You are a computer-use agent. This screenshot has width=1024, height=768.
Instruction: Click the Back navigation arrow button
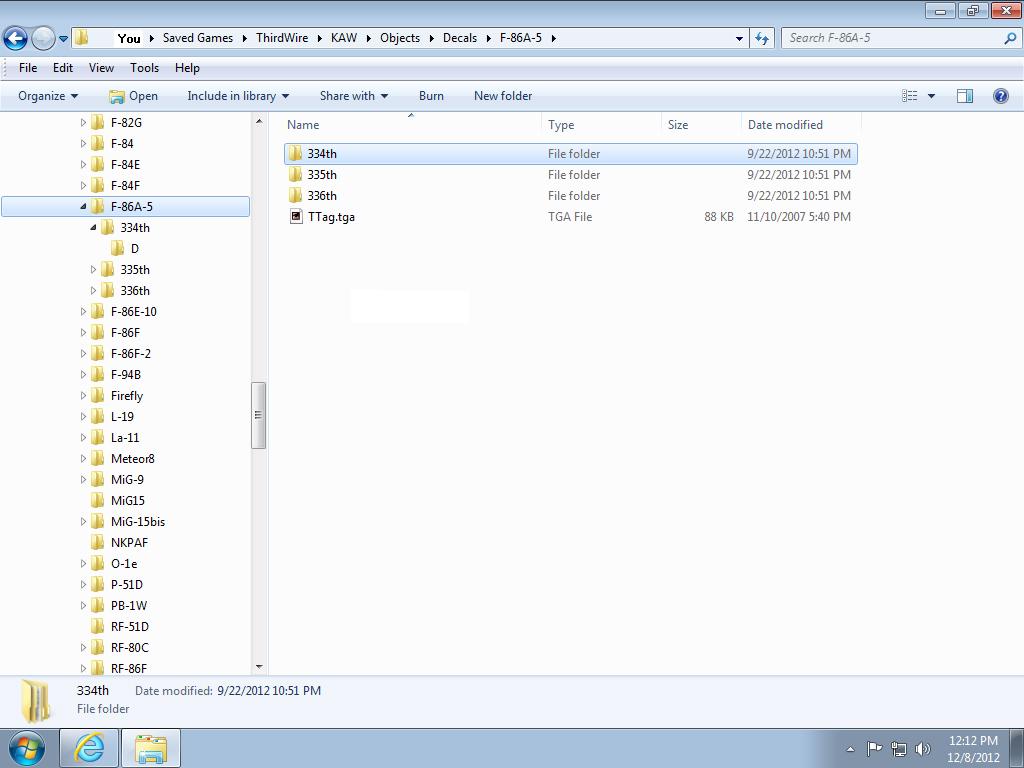coord(16,39)
